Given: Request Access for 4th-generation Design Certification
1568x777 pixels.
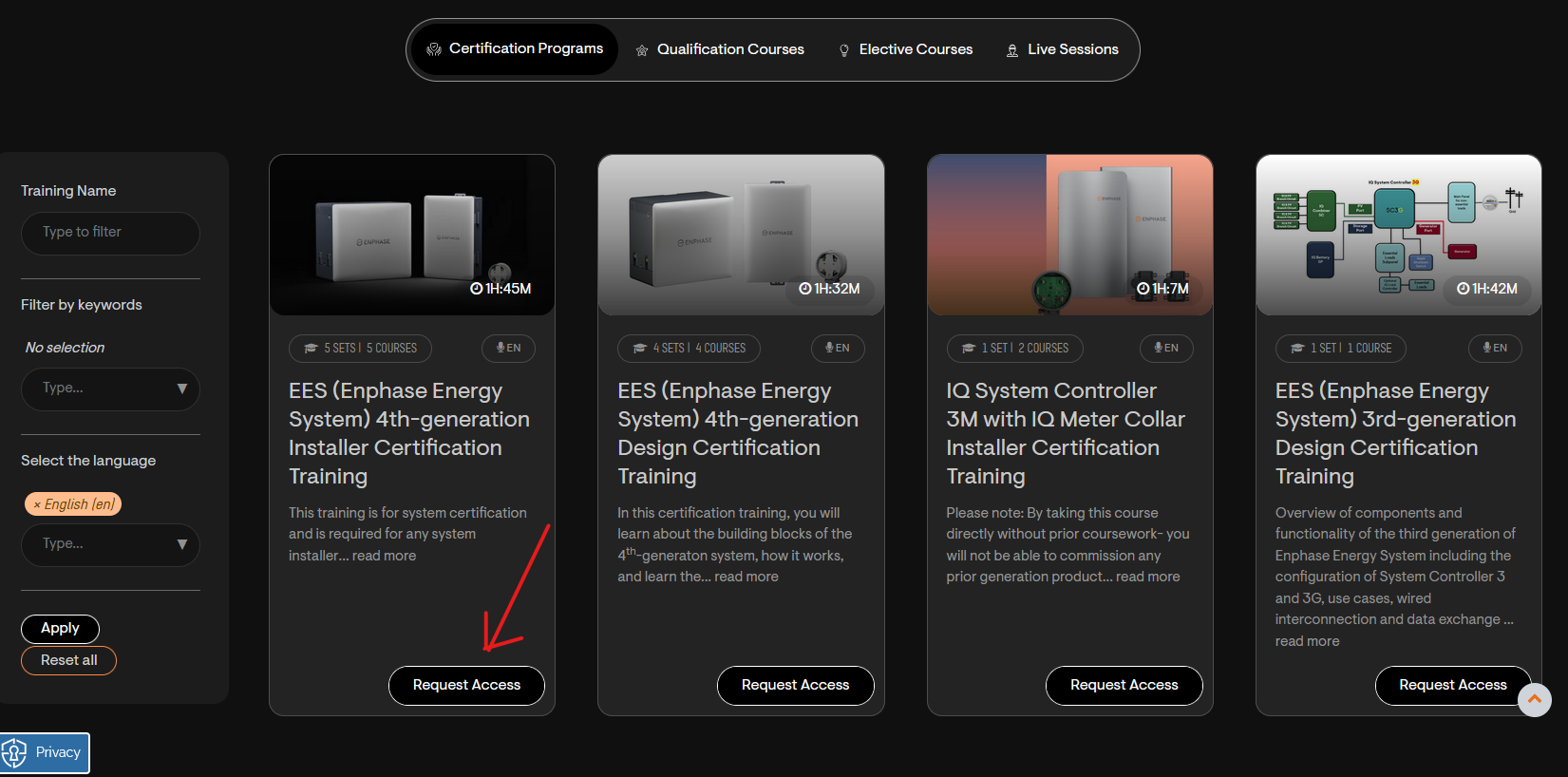Looking at the screenshot, I should click(x=795, y=685).
